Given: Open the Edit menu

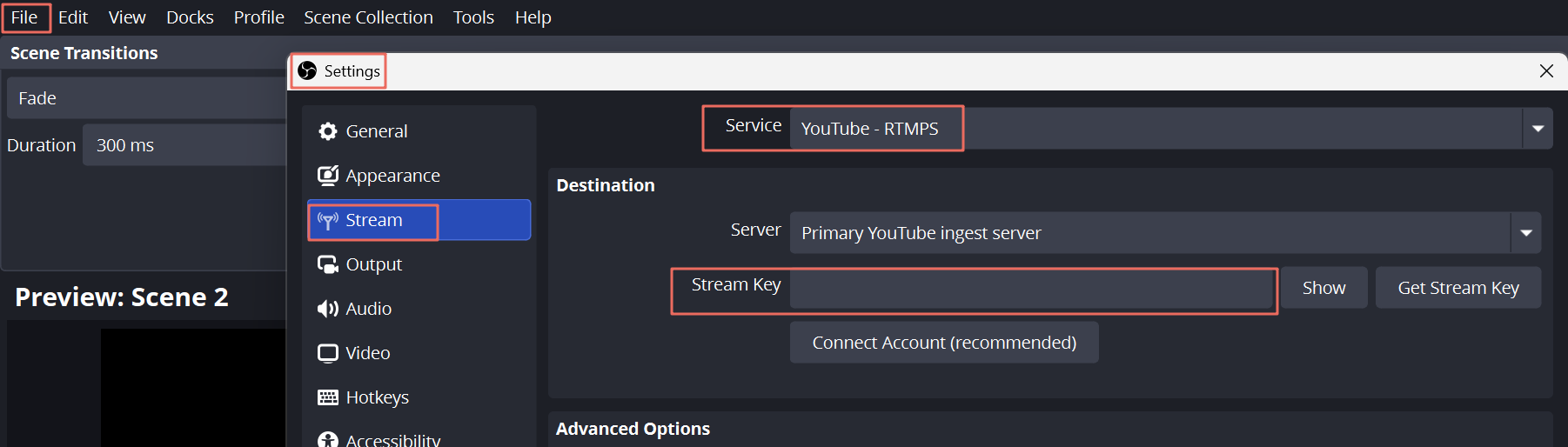Looking at the screenshot, I should [x=73, y=17].
